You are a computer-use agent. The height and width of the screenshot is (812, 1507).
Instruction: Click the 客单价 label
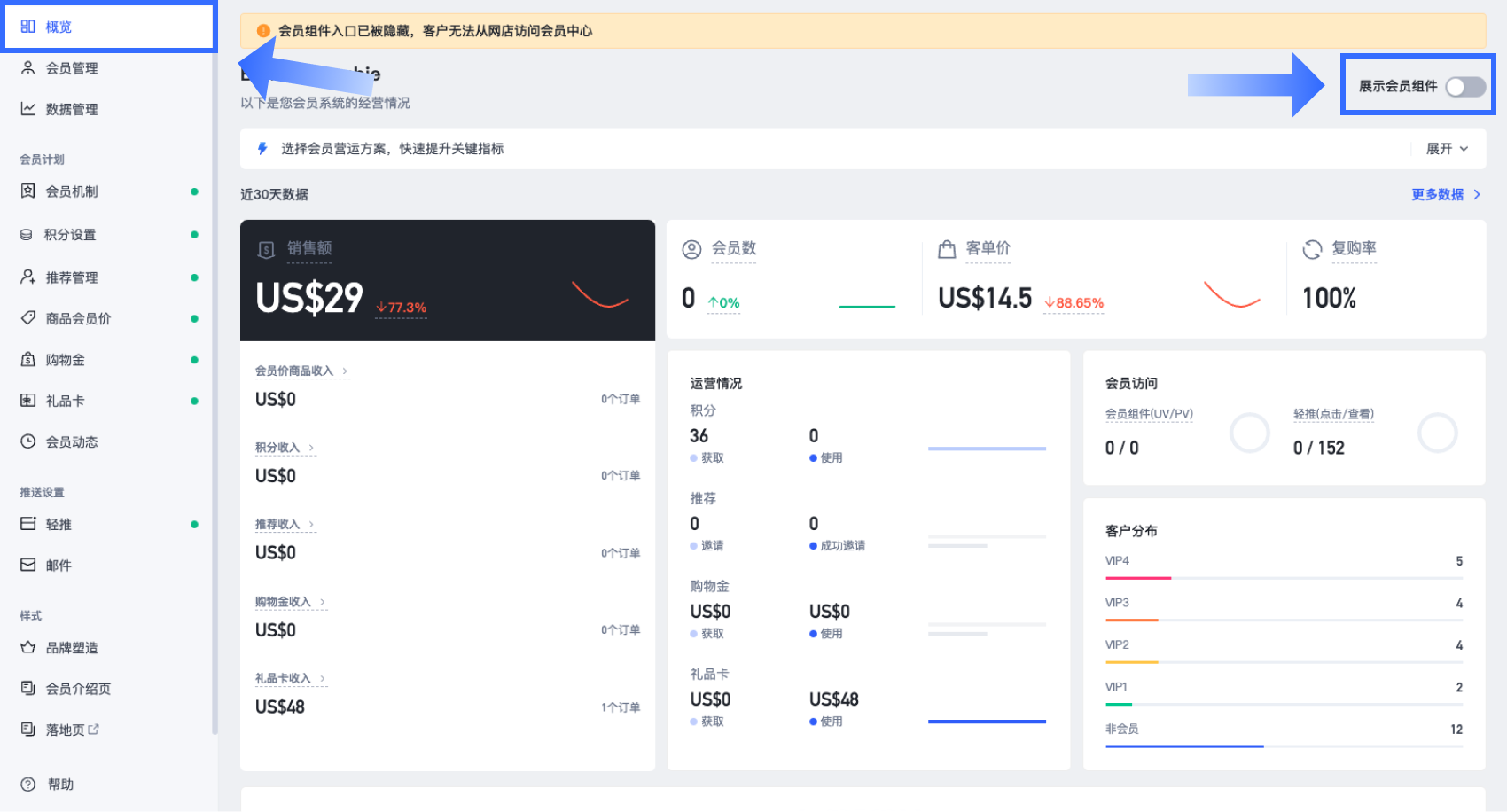[988, 248]
